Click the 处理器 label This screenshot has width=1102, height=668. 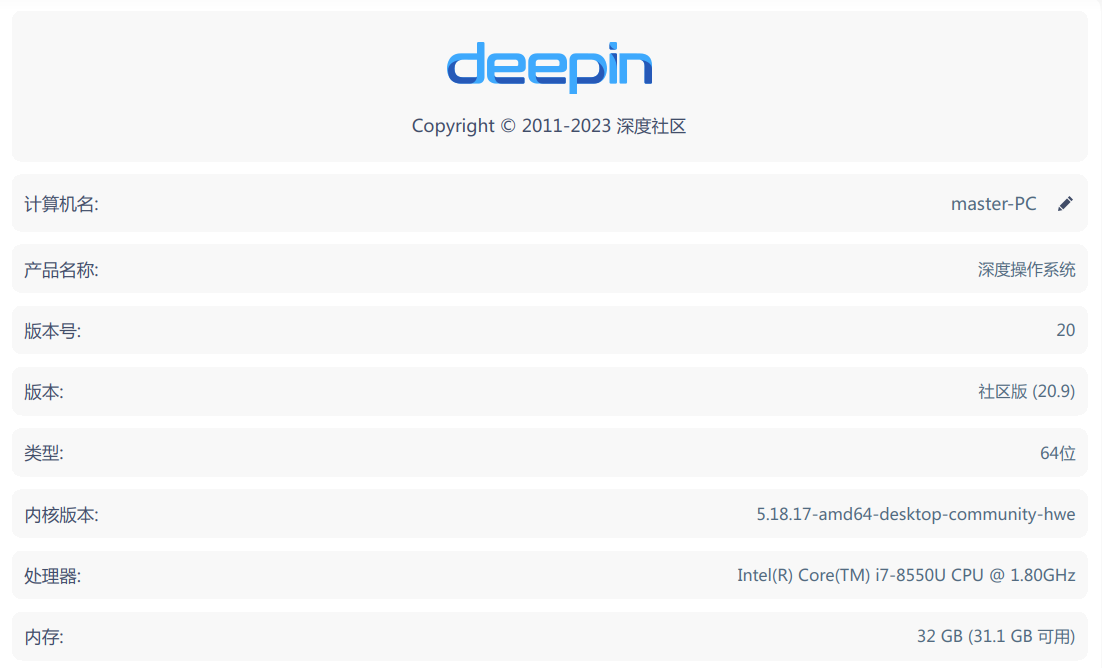coord(53,576)
